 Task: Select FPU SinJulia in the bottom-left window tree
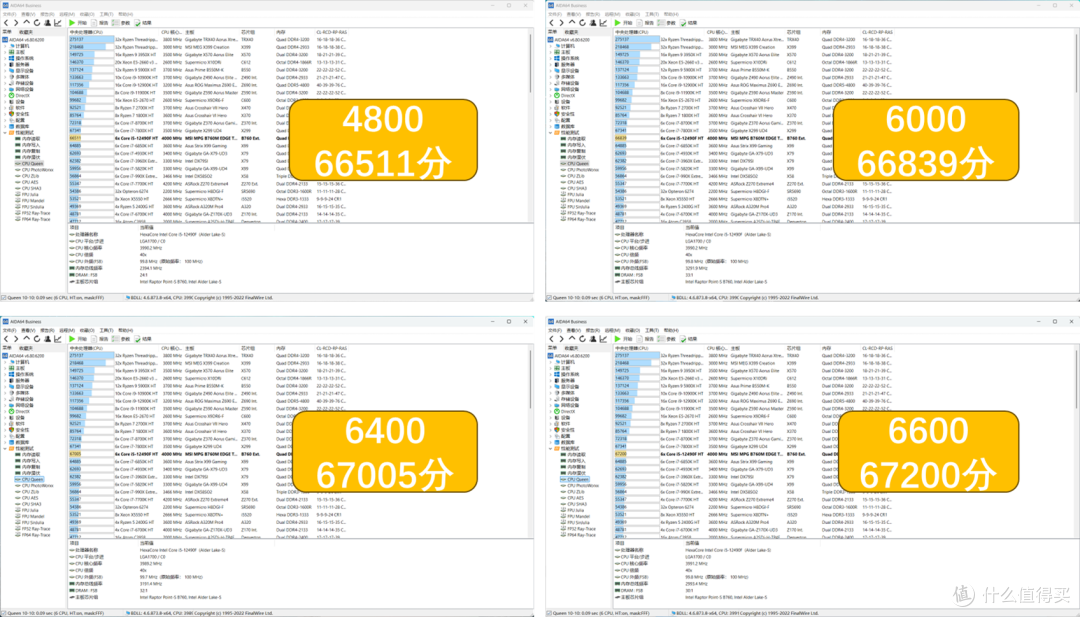pyautogui.click(x=32, y=523)
